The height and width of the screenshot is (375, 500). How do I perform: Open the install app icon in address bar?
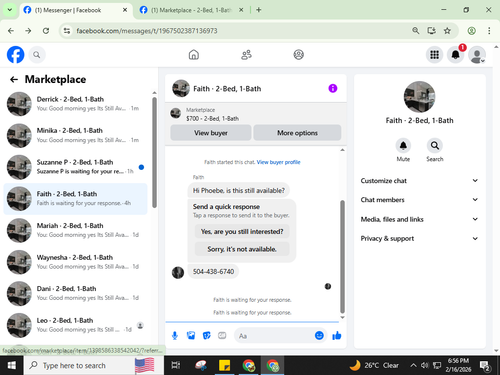(x=431, y=31)
